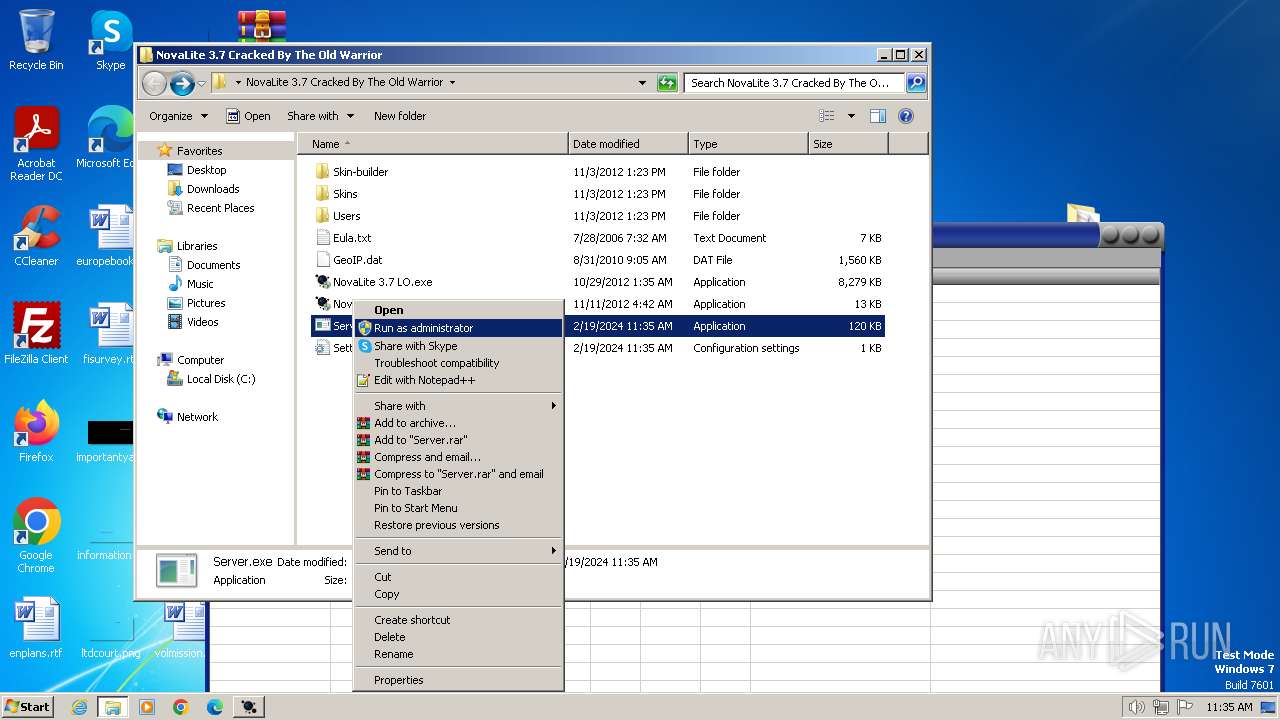1280x720 pixels.
Task: Select Pin to Start Menu
Action: coord(458,508)
